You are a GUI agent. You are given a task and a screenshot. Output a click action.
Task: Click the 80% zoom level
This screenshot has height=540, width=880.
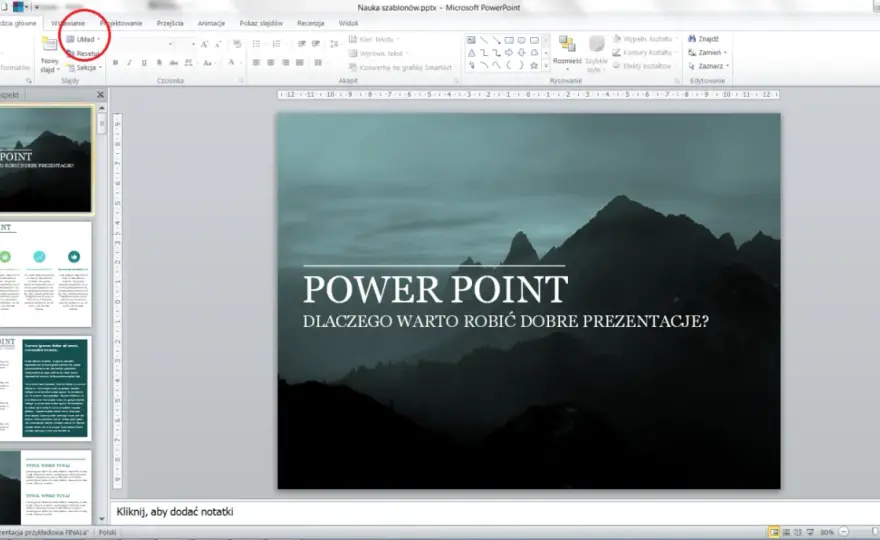(x=827, y=532)
